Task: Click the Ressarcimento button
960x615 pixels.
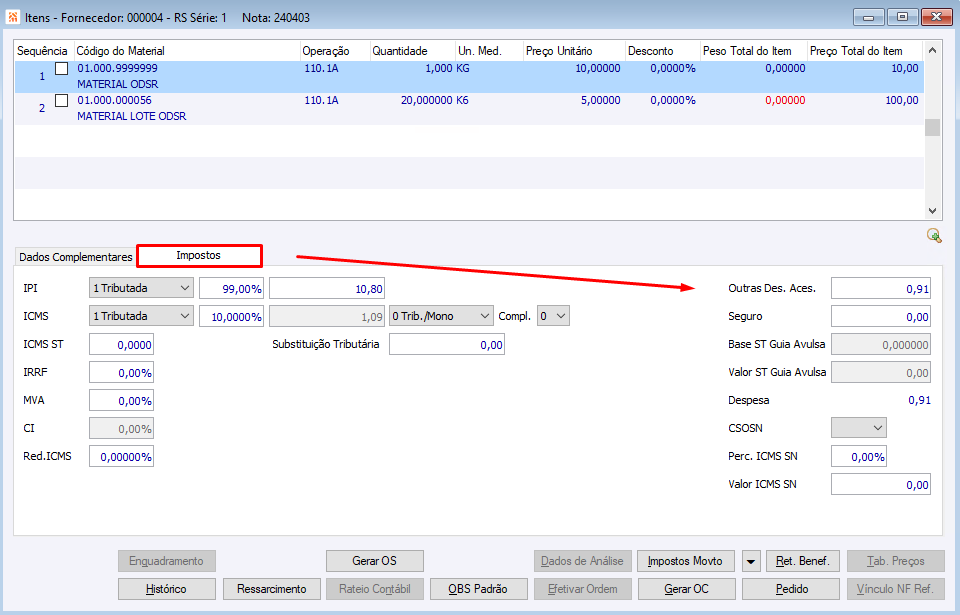Action: point(272,589)
